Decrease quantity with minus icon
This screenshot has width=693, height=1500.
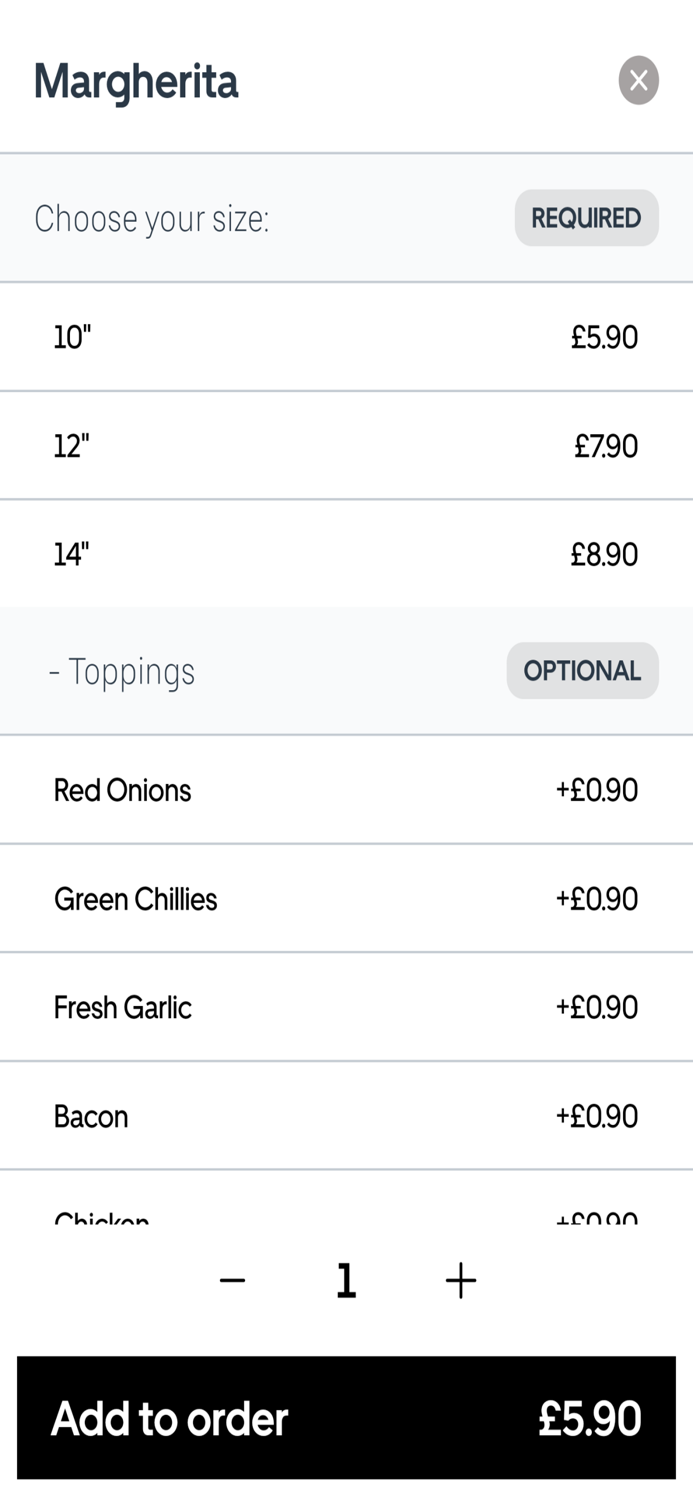pyautogui.click(x=232, y=1280)
